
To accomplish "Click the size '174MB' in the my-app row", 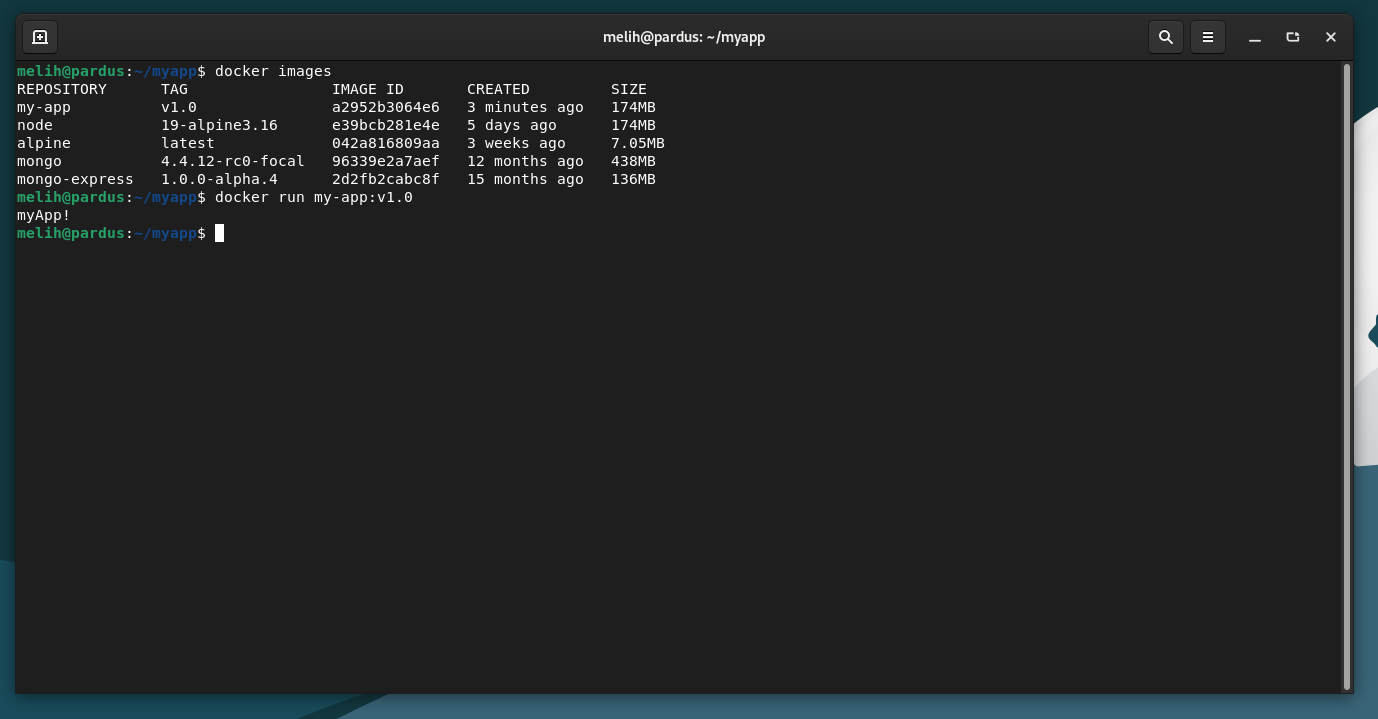I will coord(633,107).
